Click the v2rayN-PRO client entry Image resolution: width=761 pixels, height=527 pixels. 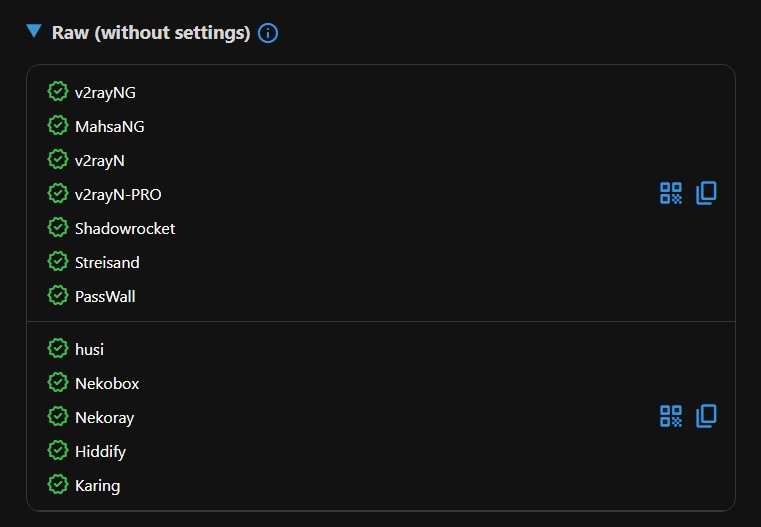pos(118,194)
